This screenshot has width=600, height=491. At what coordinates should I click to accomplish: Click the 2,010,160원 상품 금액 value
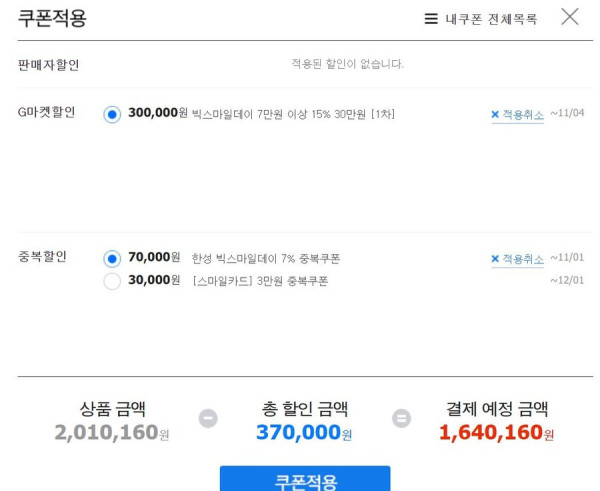pos(112,432)
